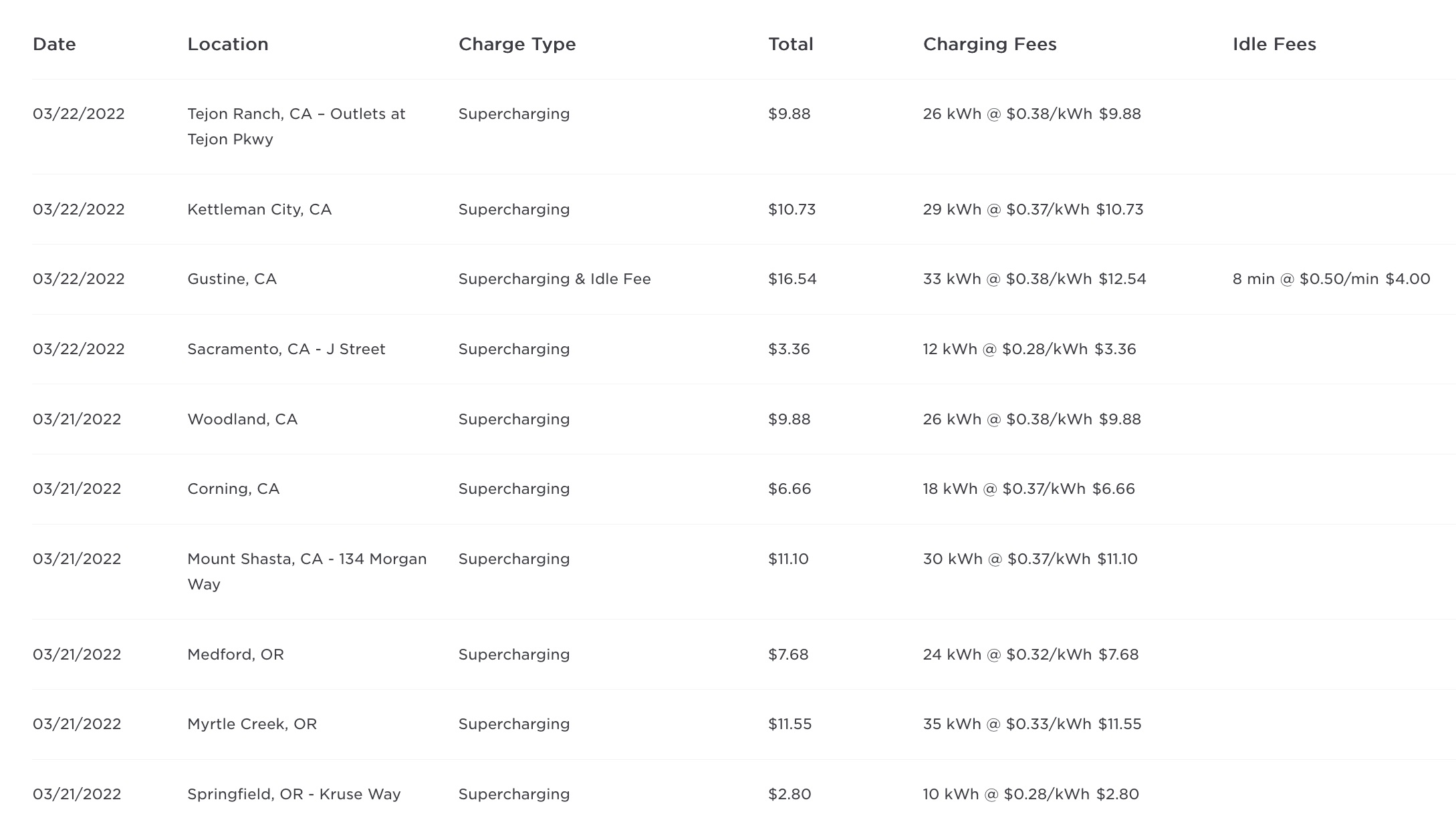Click the Myrtle Creek, OR location
This screenshot has width=1456, height=818.
pos(252,724)
